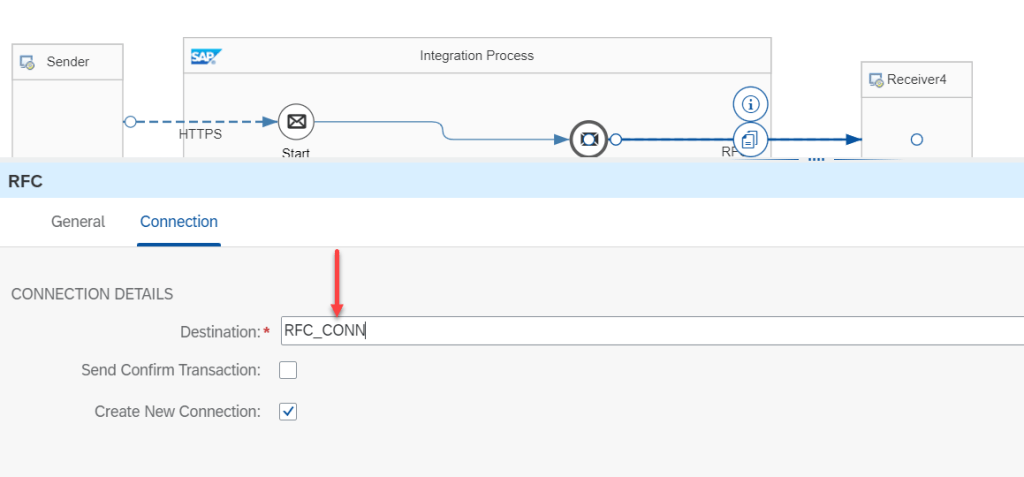Click the Start message event envelope icon
Viewport: 1024px width, 477px height.
click(x=296, y=122)
